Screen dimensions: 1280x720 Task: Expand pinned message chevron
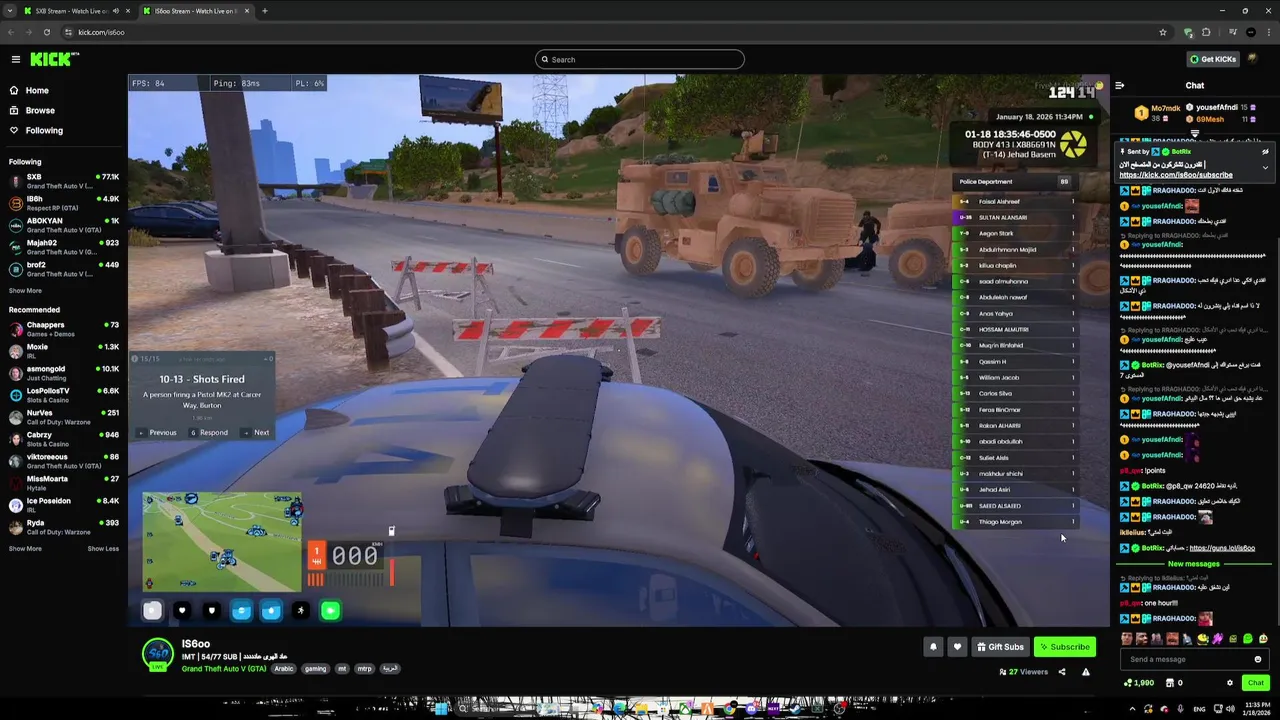[x=1265, y=167]
